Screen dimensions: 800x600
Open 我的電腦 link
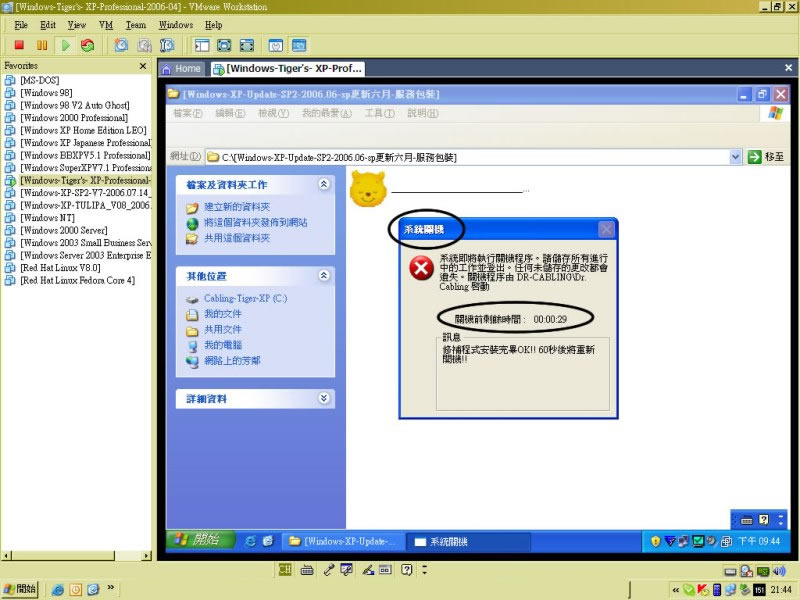pos(223,345)
